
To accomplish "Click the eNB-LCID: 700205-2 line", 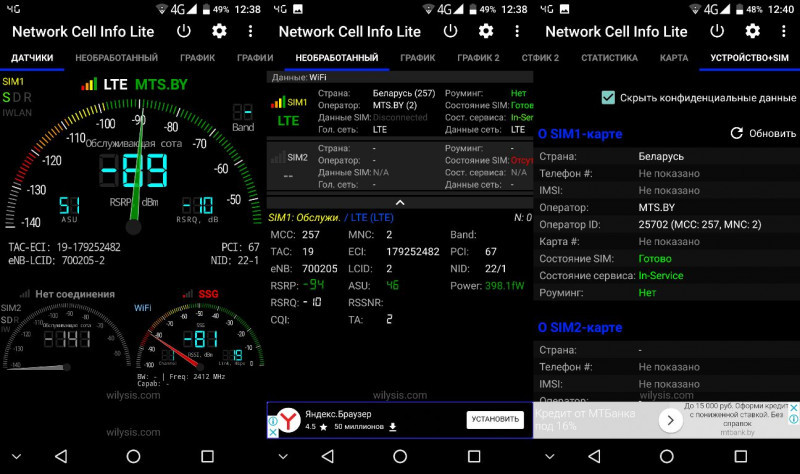I will [56, 260].
